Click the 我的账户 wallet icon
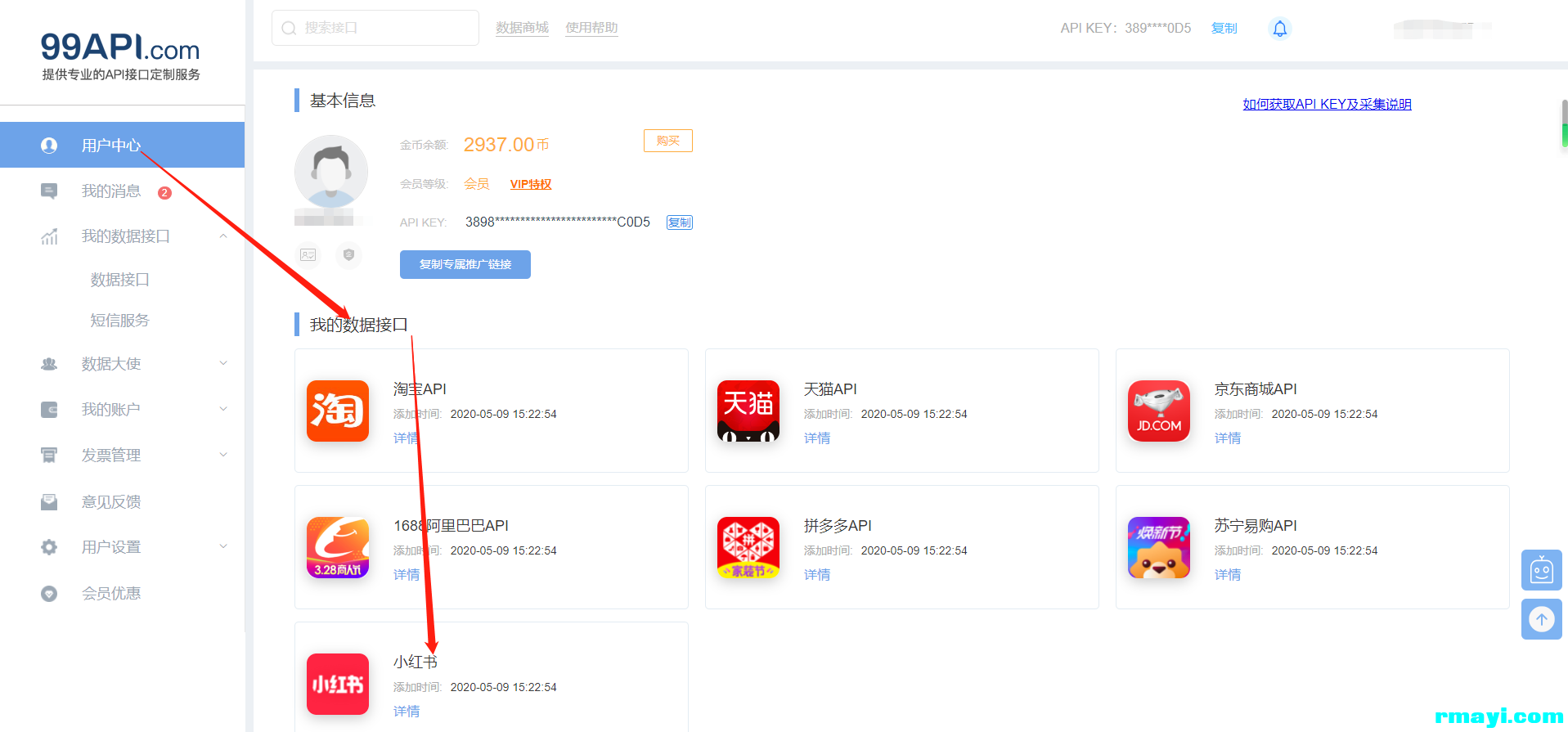 pyautogui.click(x=49, y=410)
